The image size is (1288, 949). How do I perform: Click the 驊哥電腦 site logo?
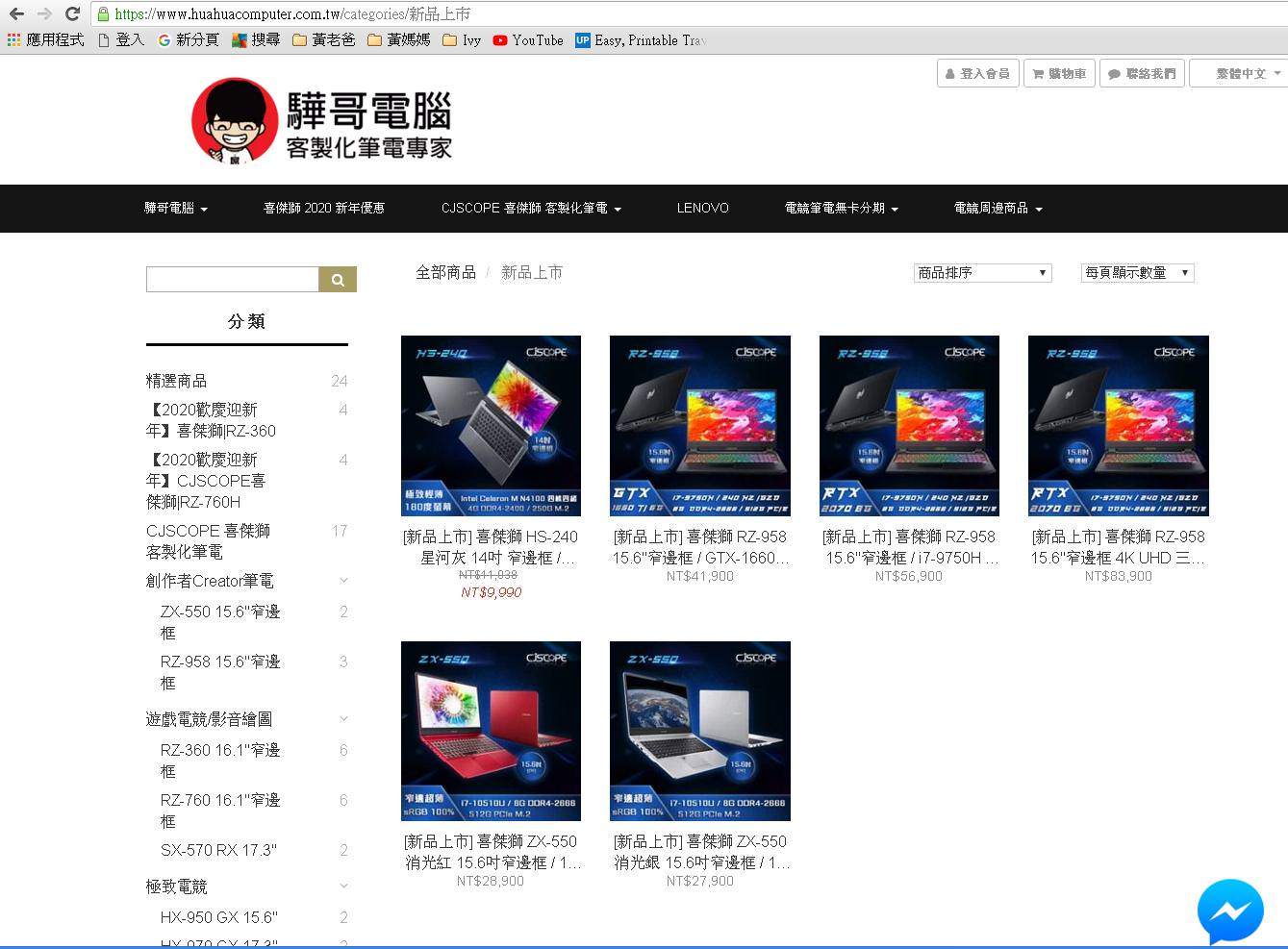[321, 123]
